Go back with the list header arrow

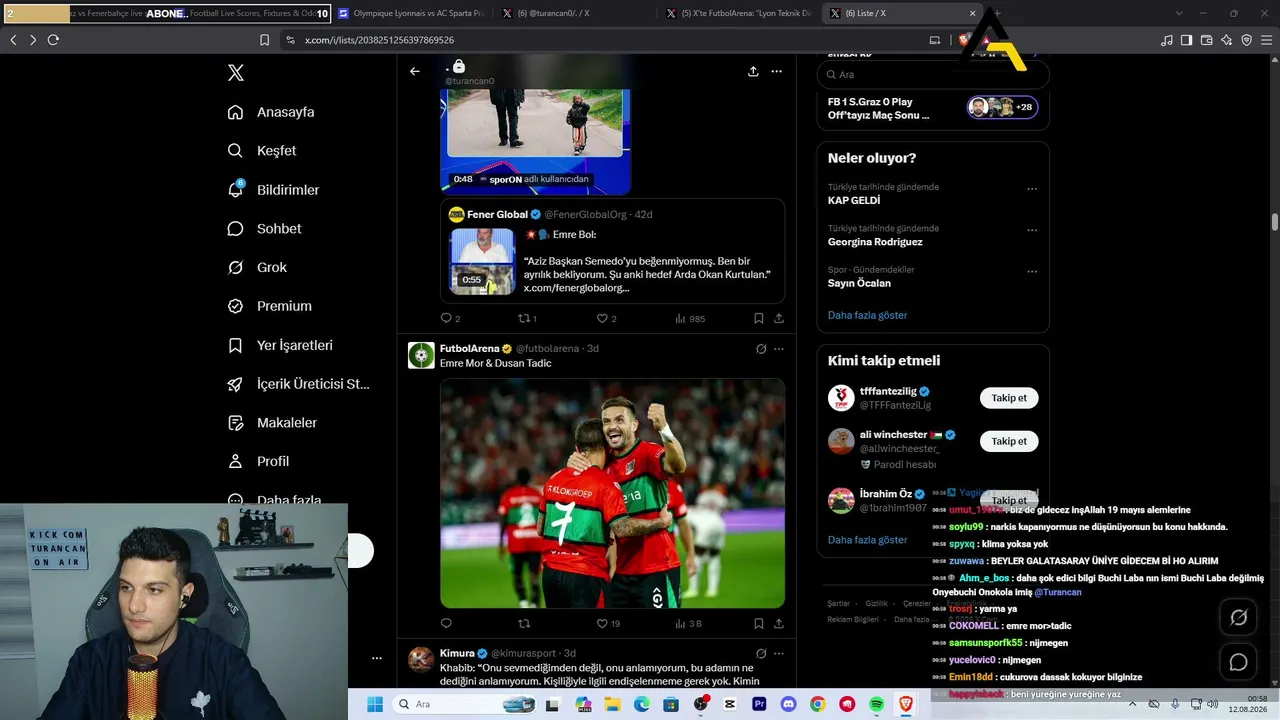pyautogui.click(x=415, y=71)
